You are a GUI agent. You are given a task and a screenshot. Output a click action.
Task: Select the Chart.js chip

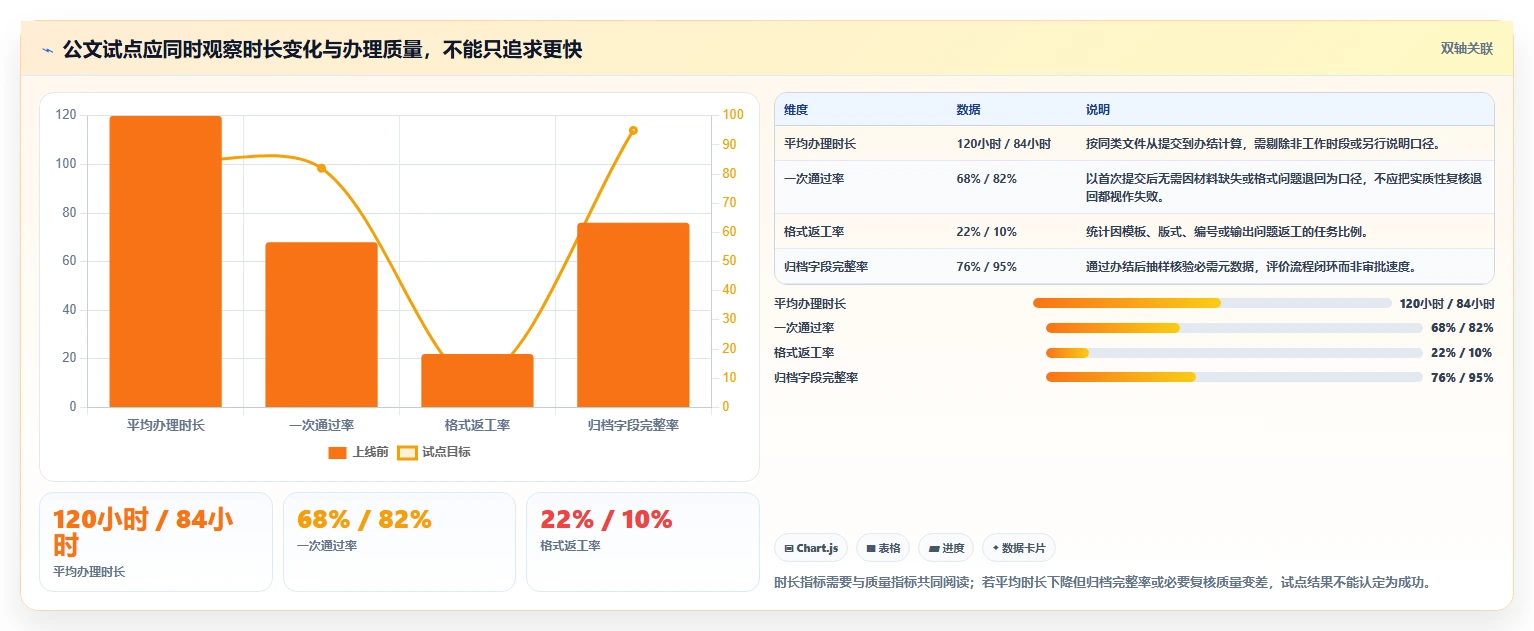pyautogui.click(x=811, y=548)
